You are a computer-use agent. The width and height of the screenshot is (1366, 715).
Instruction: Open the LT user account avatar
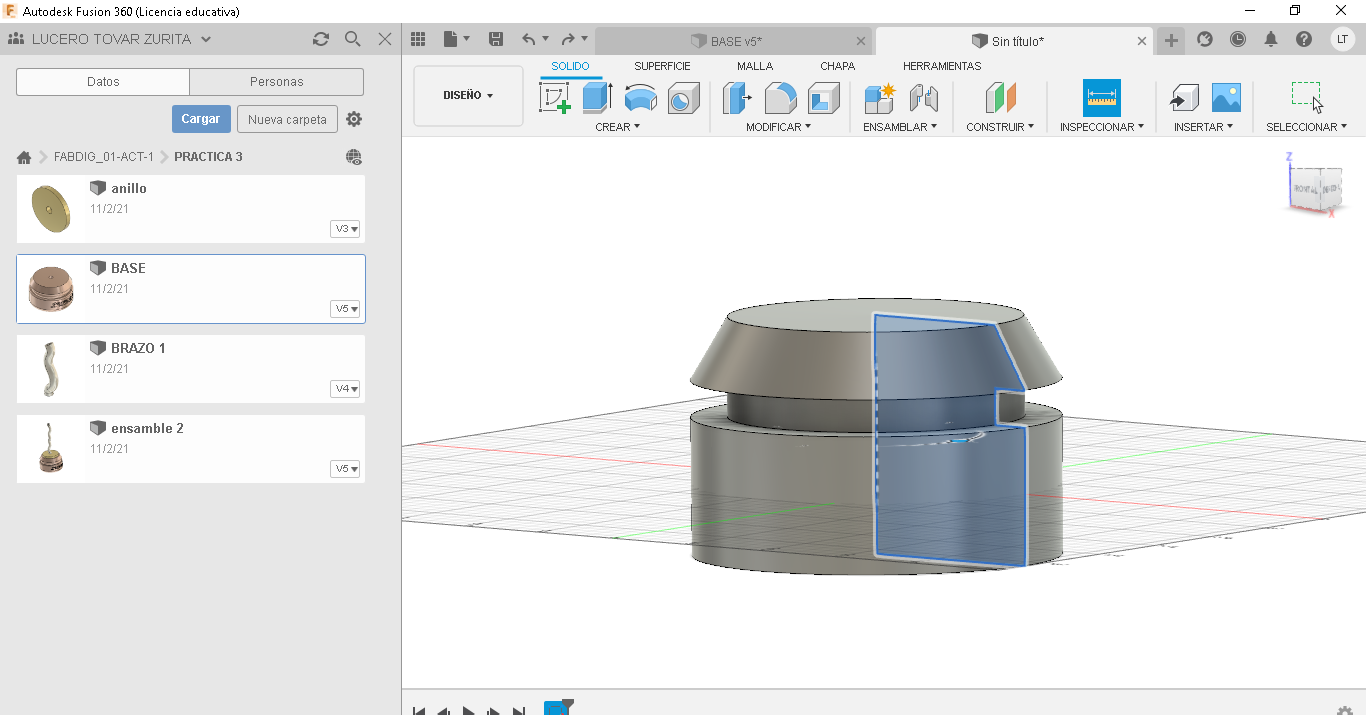coord(1342,39)
